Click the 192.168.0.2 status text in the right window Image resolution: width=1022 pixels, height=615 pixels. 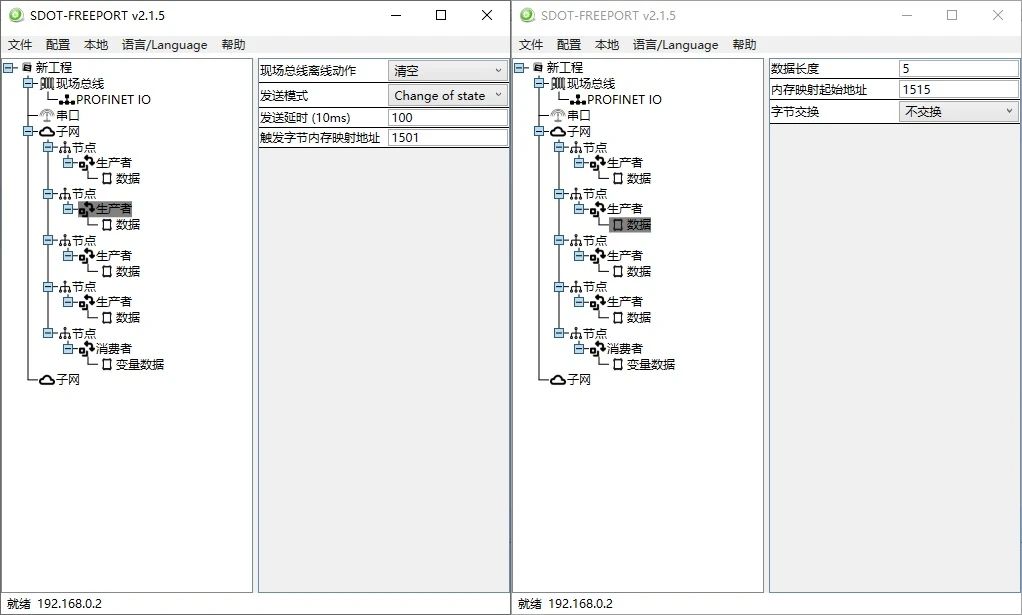pyautogui.click(x=580, y=604)
